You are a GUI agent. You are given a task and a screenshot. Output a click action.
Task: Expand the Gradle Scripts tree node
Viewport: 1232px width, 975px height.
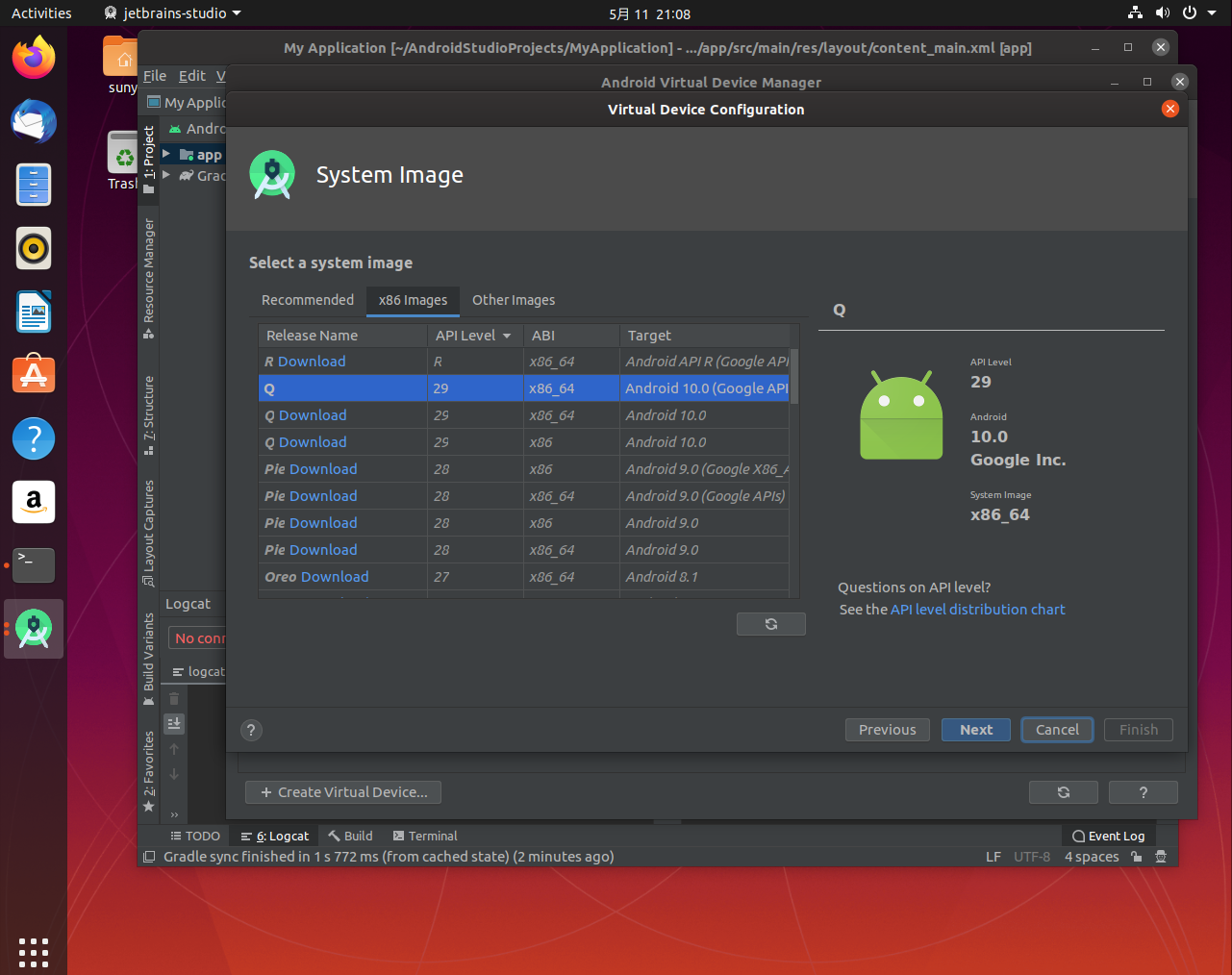(x=166, y=175)
